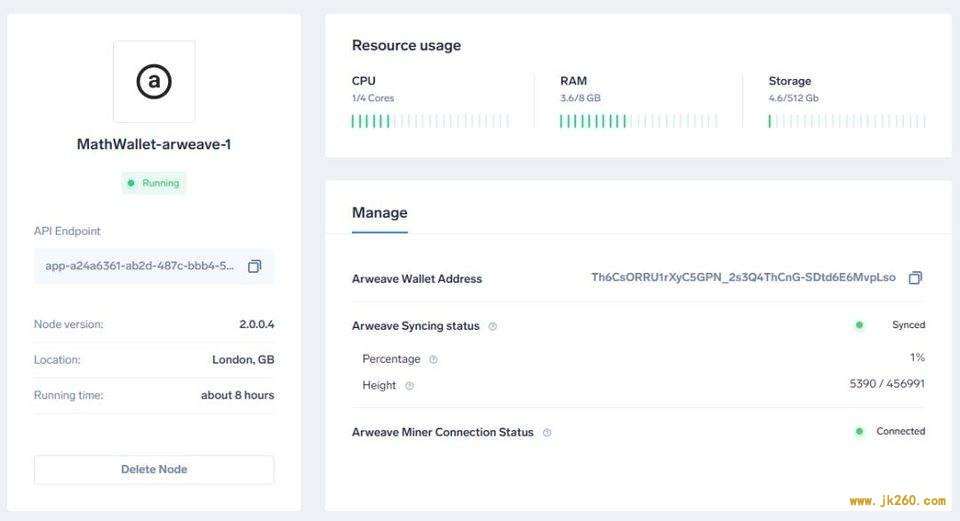
Task: Click the 3.6/8 GB RAM text
Action: 580,98
